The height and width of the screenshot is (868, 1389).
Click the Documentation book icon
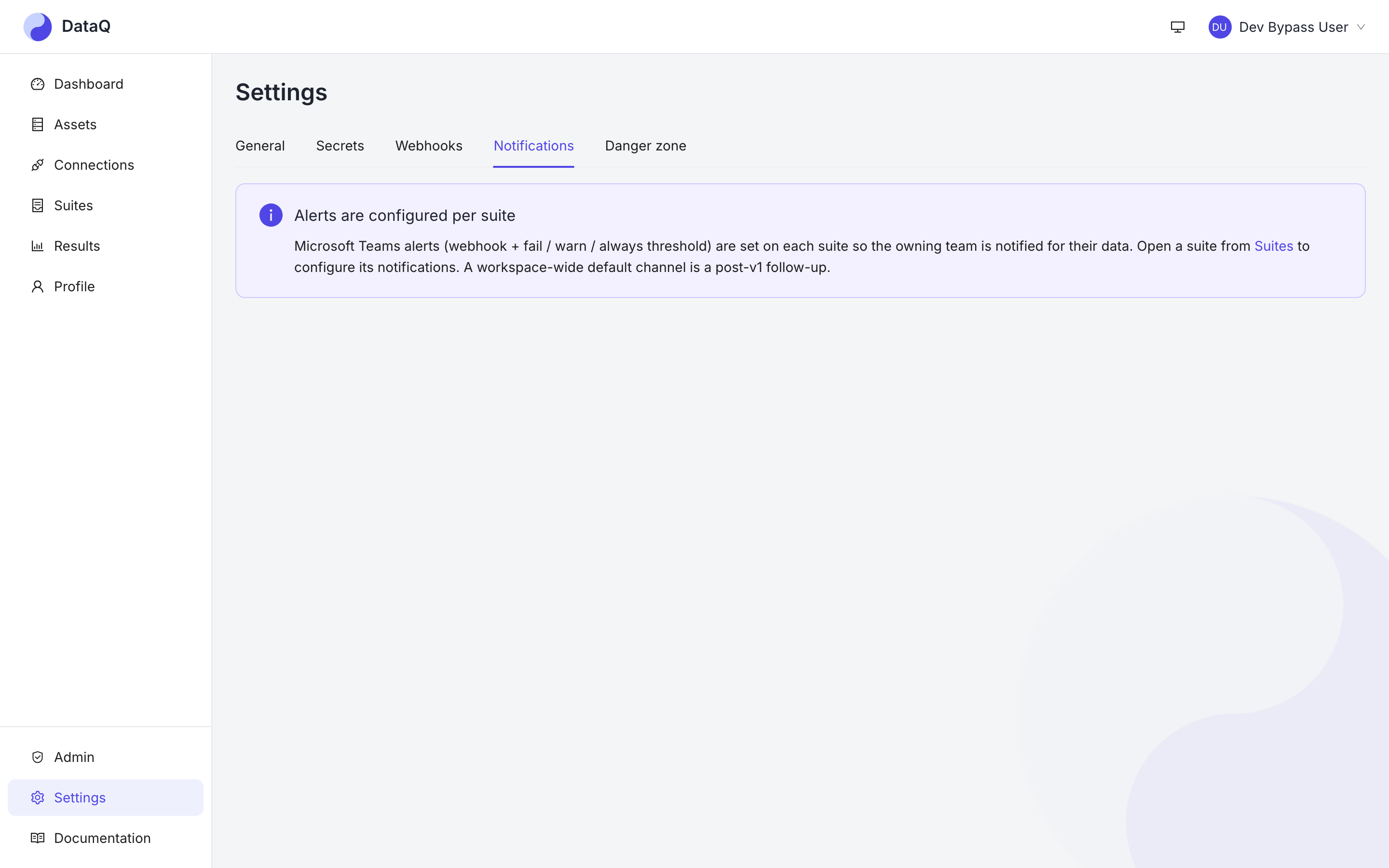[37, 838]
